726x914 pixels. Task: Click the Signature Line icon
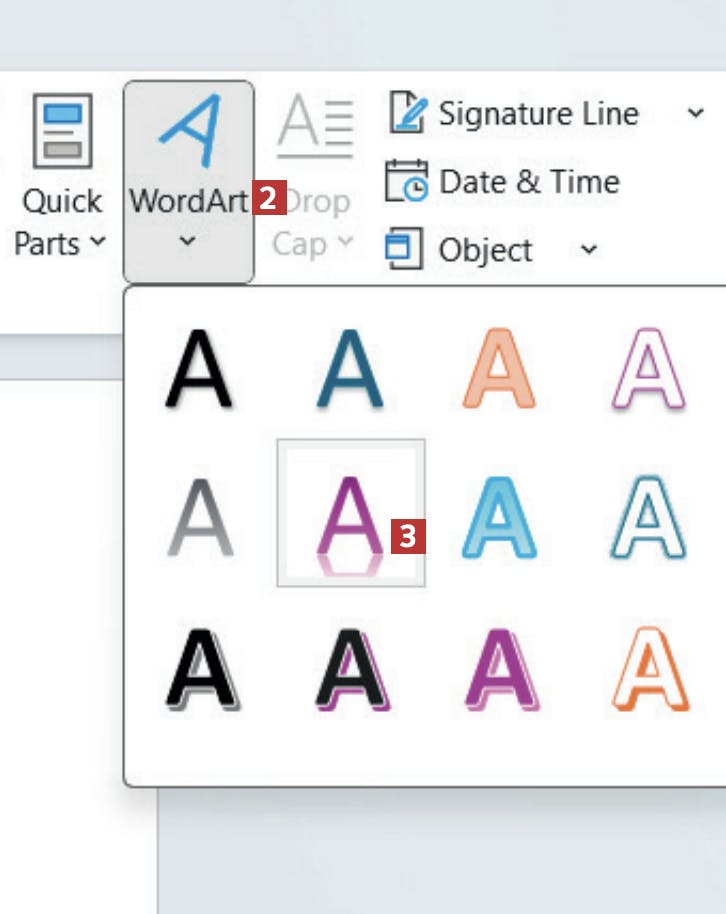coord(408,113)
